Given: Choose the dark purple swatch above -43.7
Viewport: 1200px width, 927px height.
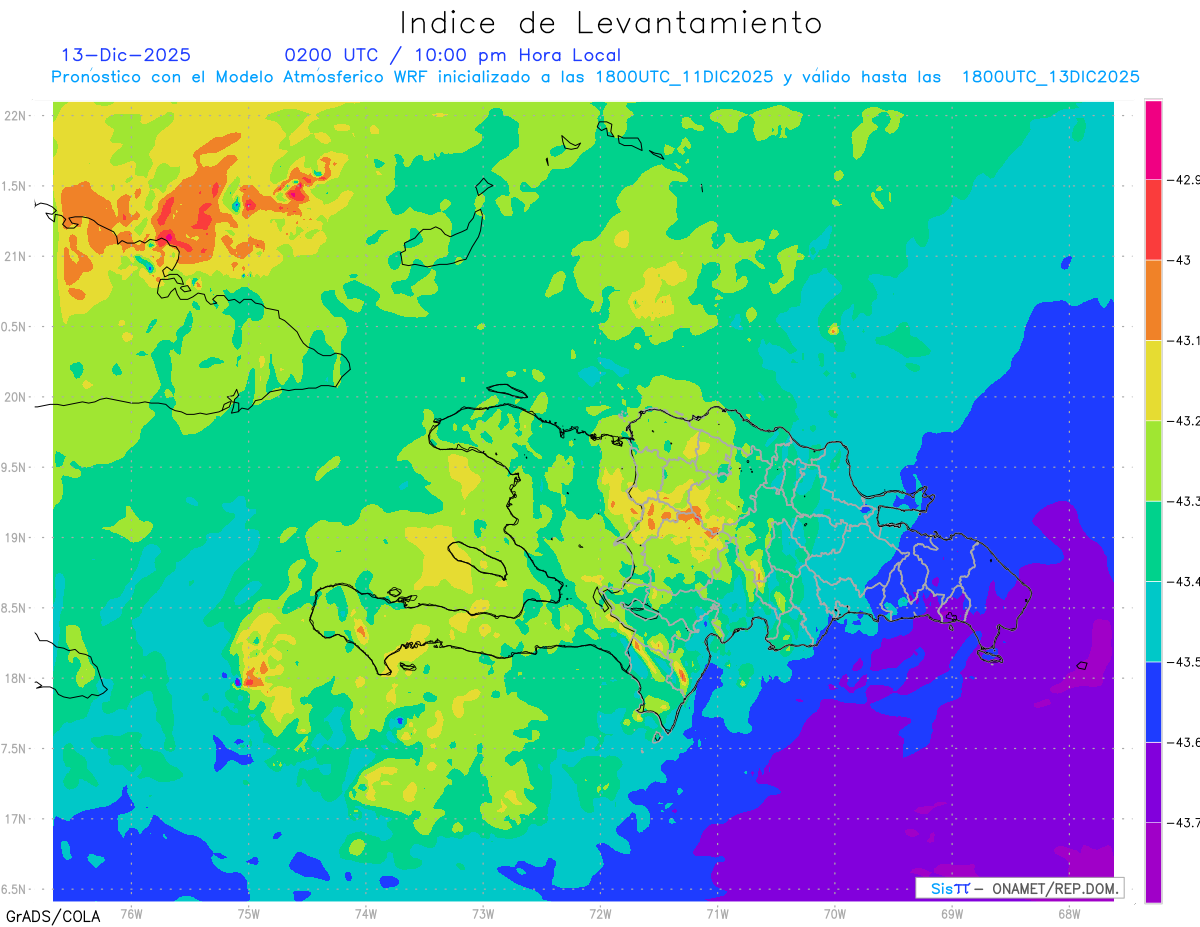Looking at the screenshot, I should (1153, 782).
